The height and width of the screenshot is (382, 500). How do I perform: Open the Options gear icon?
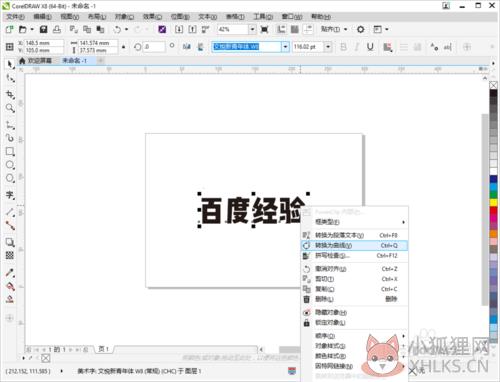[360, 29]
